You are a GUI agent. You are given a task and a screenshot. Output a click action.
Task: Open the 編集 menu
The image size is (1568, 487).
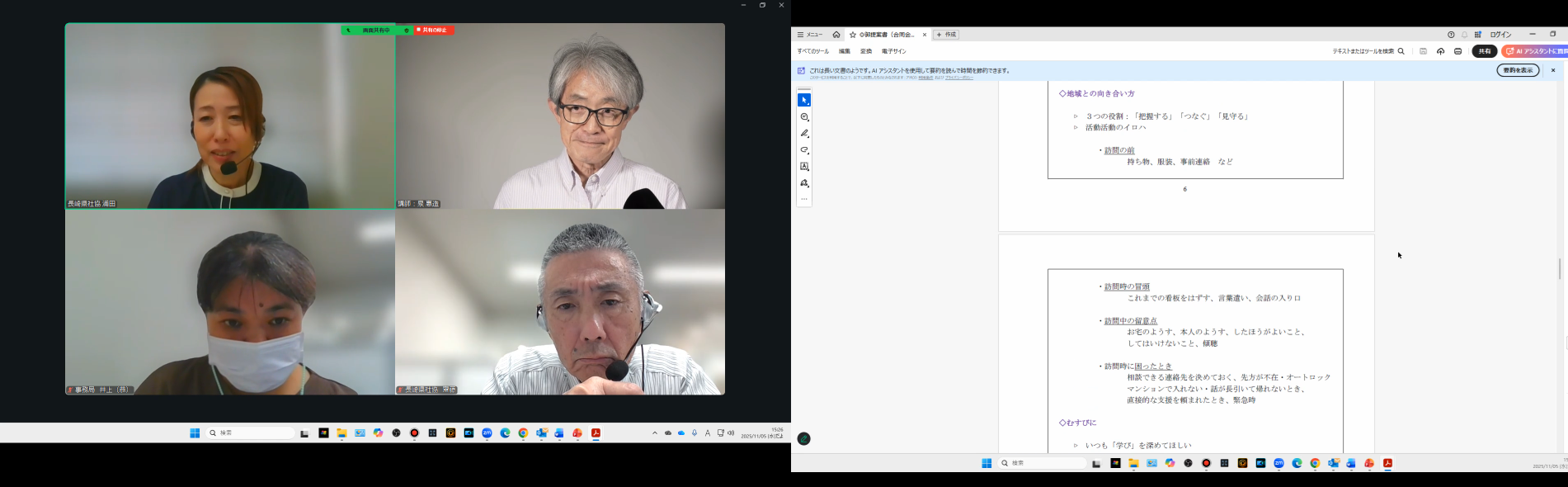click(844, 51)
